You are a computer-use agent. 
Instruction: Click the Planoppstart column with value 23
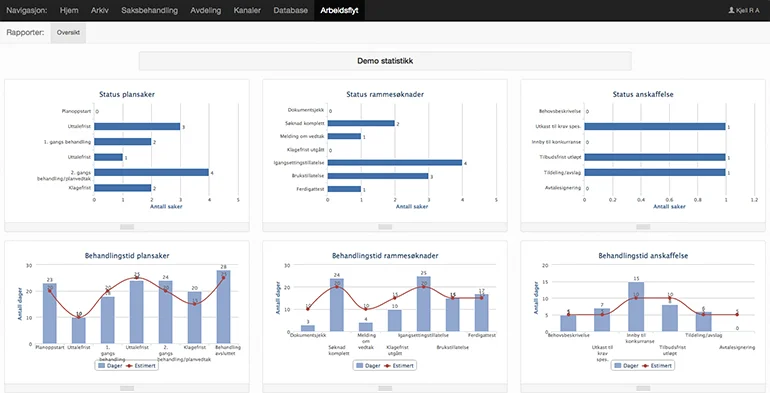50,313
